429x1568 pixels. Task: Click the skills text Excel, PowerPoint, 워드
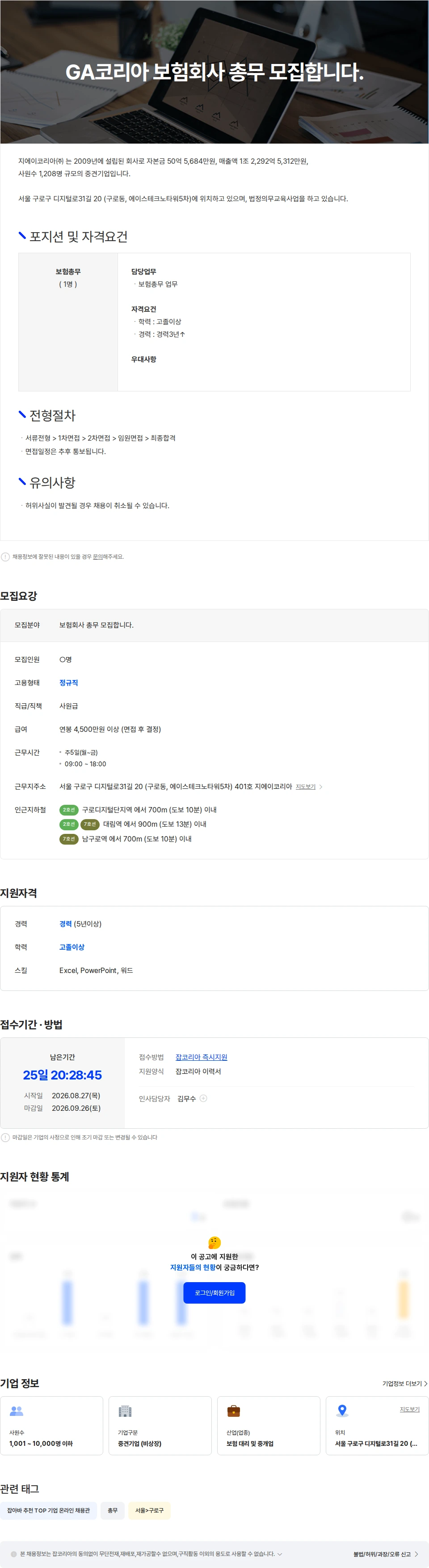click(x=96, y=970)
